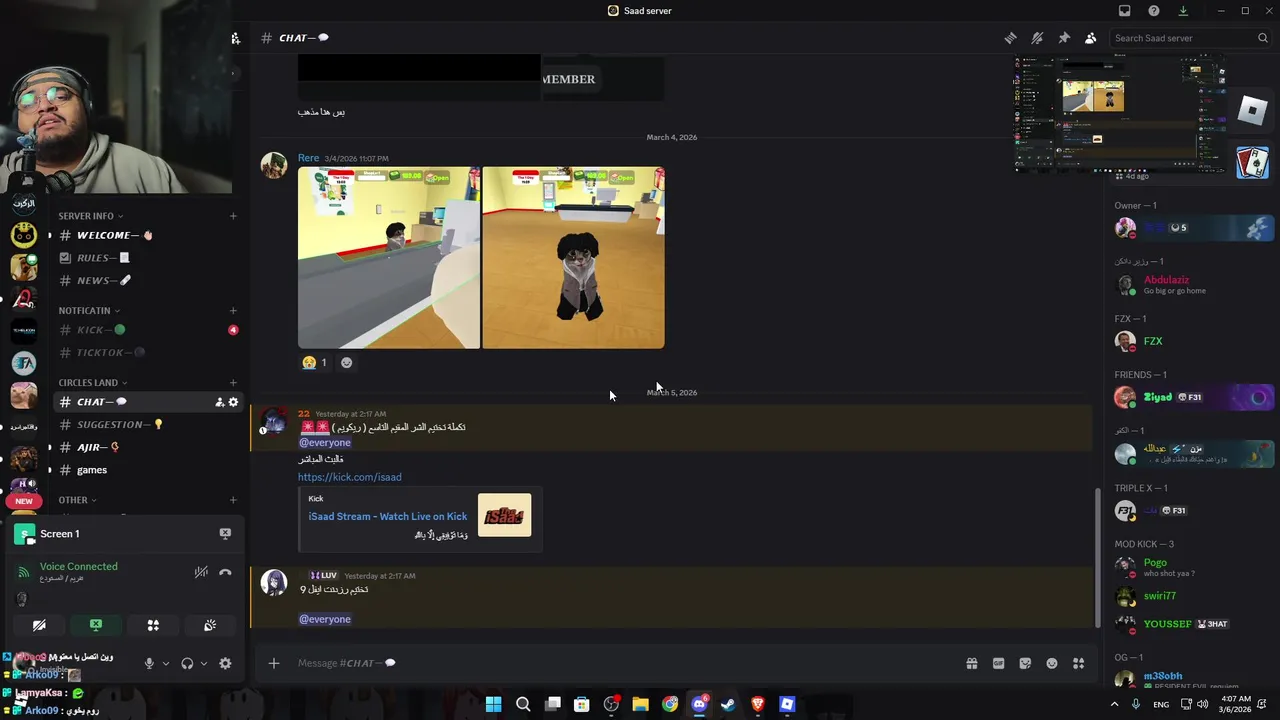Open notification settings bell-slash icon
The height and width of the screenshot is (720, 1280).
(1037, 38)
